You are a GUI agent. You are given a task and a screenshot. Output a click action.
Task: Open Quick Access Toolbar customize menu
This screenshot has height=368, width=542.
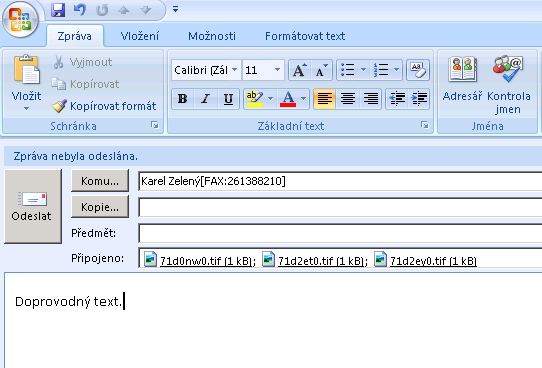(176, 9)
